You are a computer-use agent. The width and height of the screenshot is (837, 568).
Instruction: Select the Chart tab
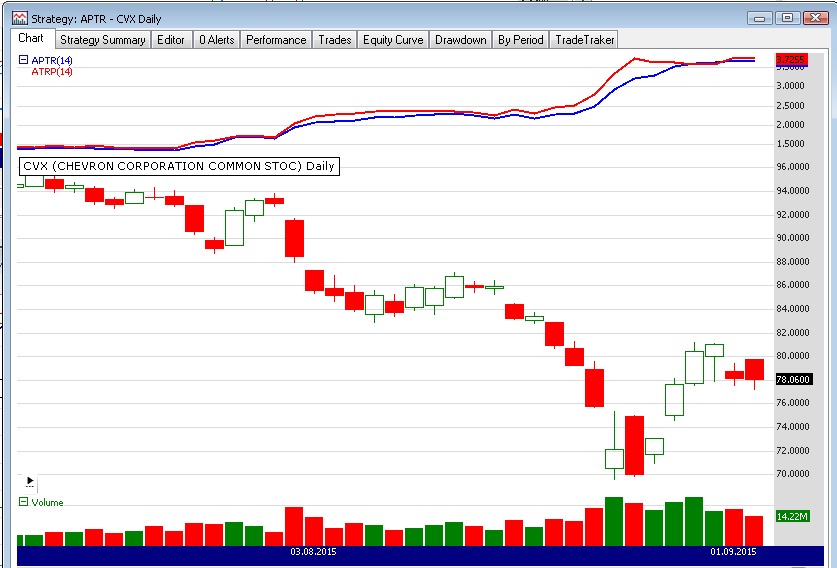[31, 39]
